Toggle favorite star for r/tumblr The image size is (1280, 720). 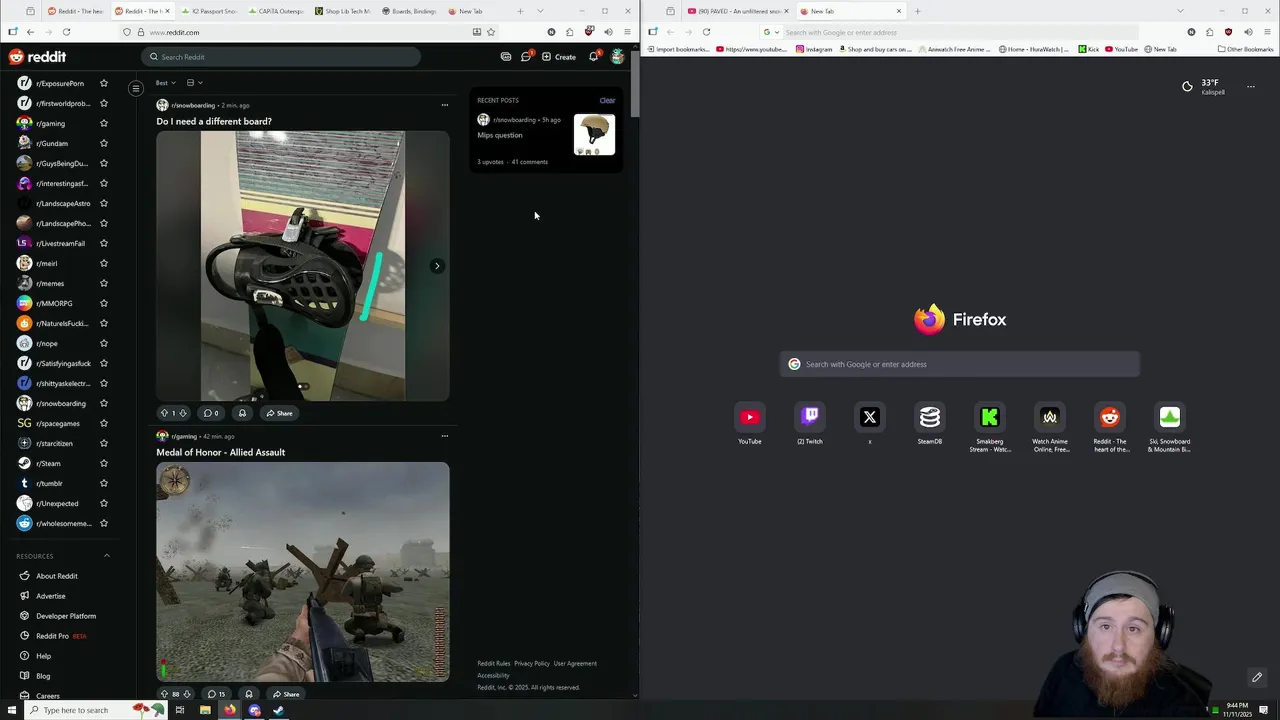[103, 483]
